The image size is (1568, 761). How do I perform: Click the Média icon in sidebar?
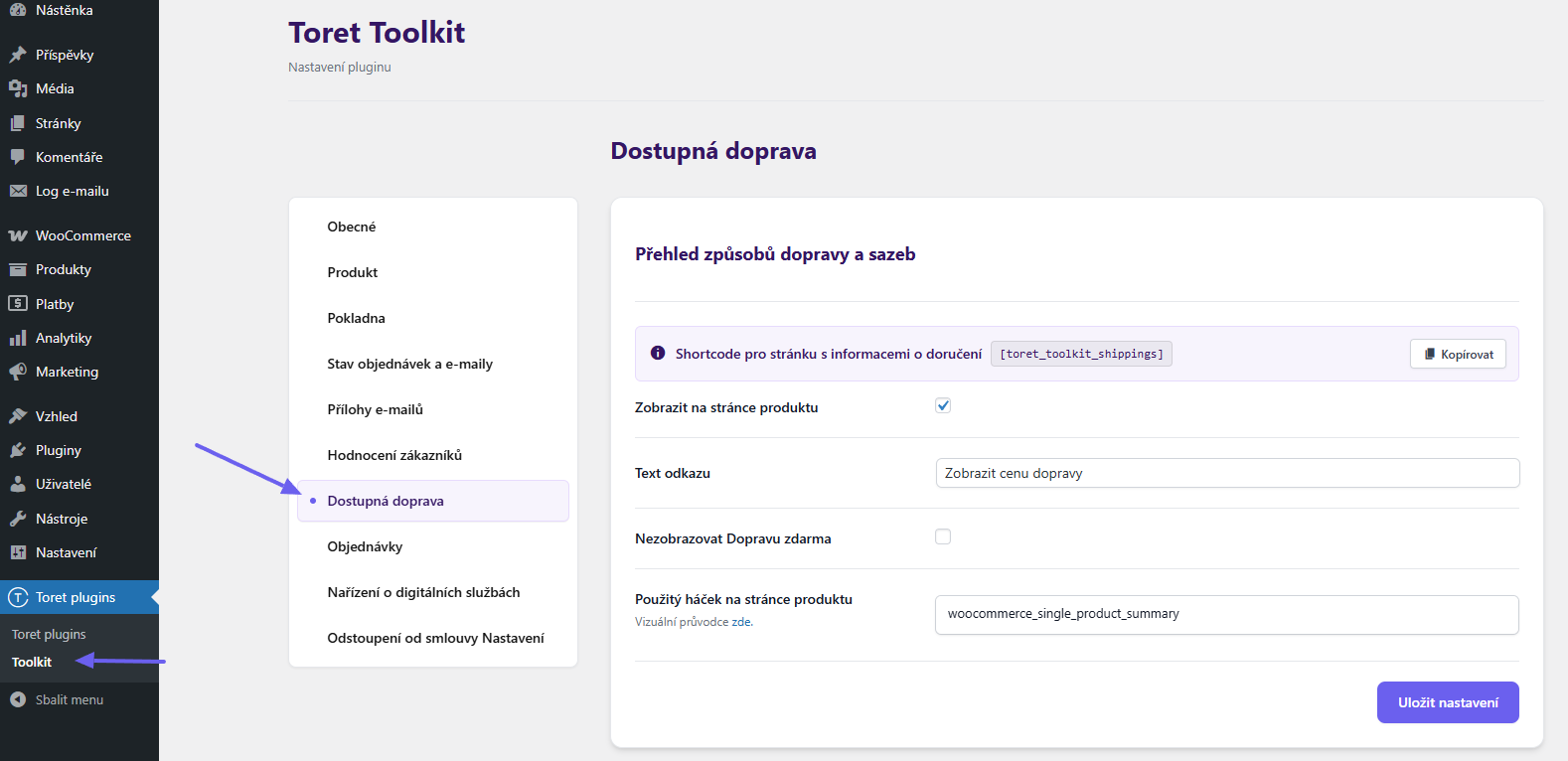(18, 88)
